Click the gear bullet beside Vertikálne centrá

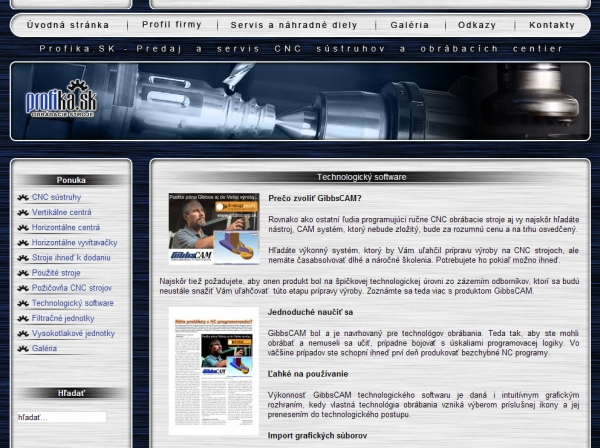pos(23,213)
